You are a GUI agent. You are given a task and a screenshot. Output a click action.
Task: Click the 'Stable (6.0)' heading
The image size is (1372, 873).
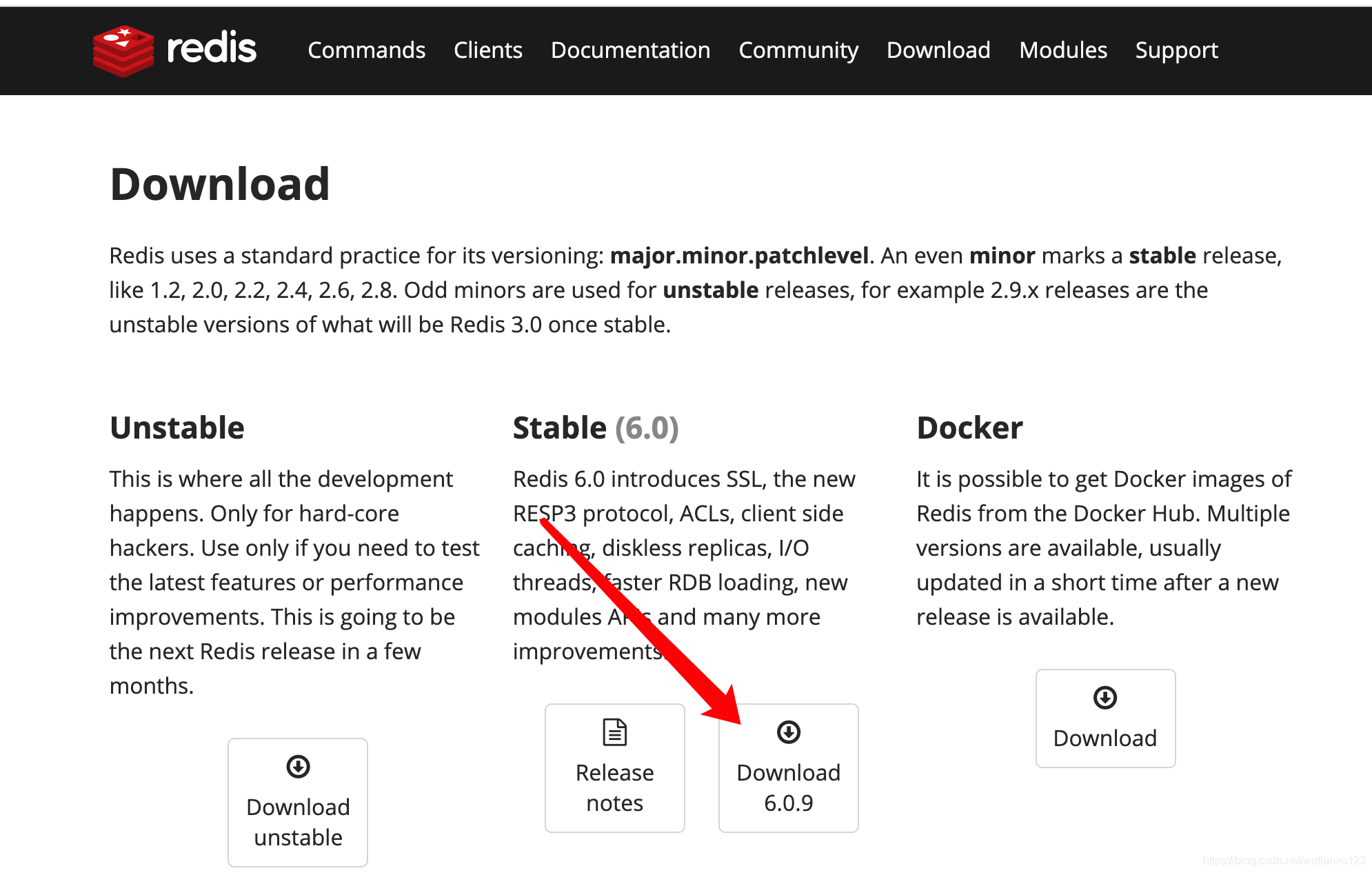tap(596, 428)
